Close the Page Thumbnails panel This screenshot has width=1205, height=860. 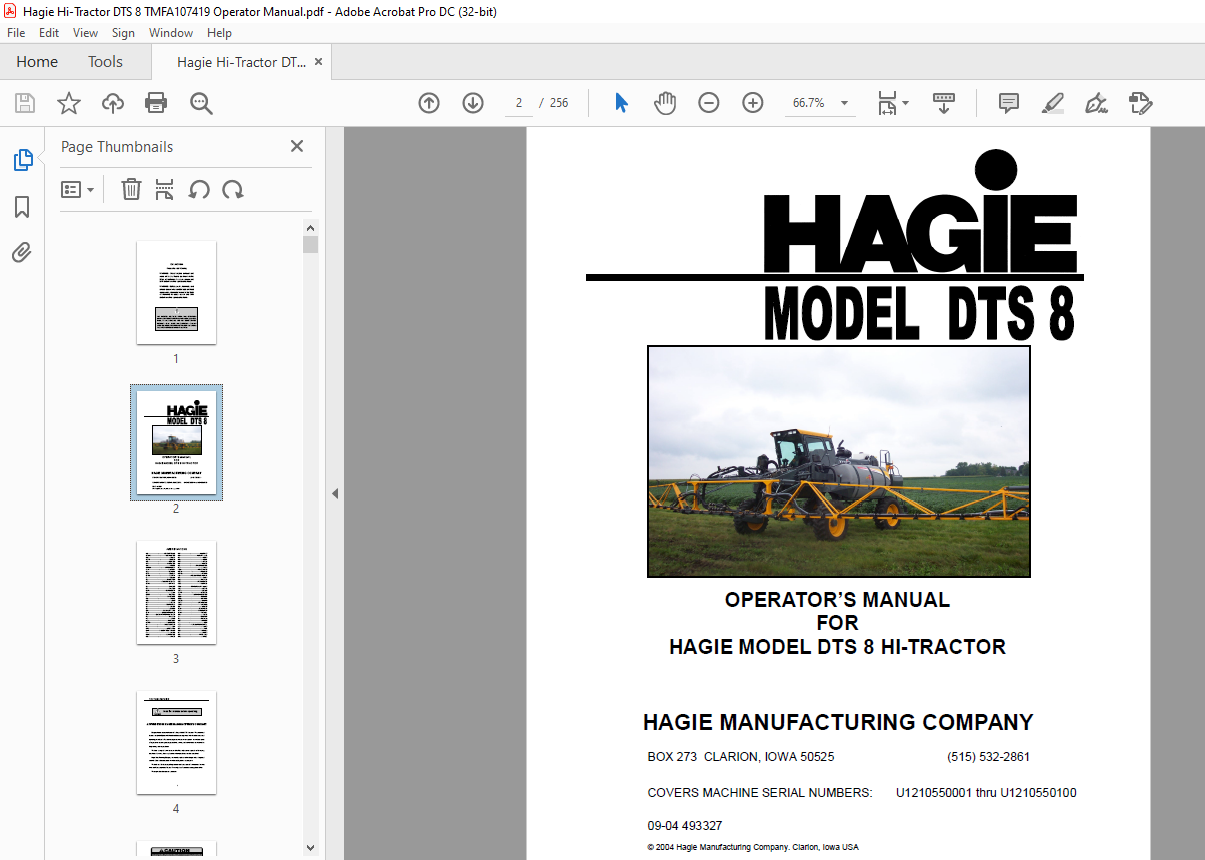tap(297, 146)
